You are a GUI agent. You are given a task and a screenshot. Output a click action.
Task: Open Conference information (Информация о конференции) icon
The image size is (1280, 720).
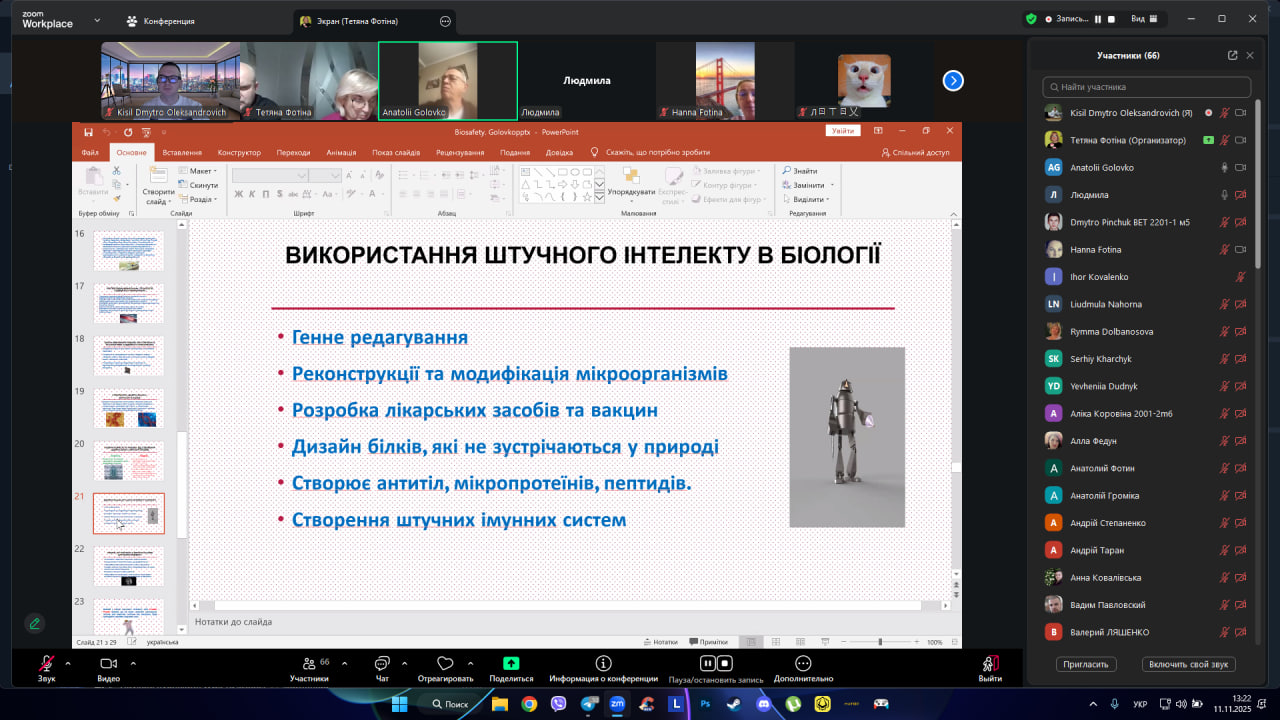603,663
